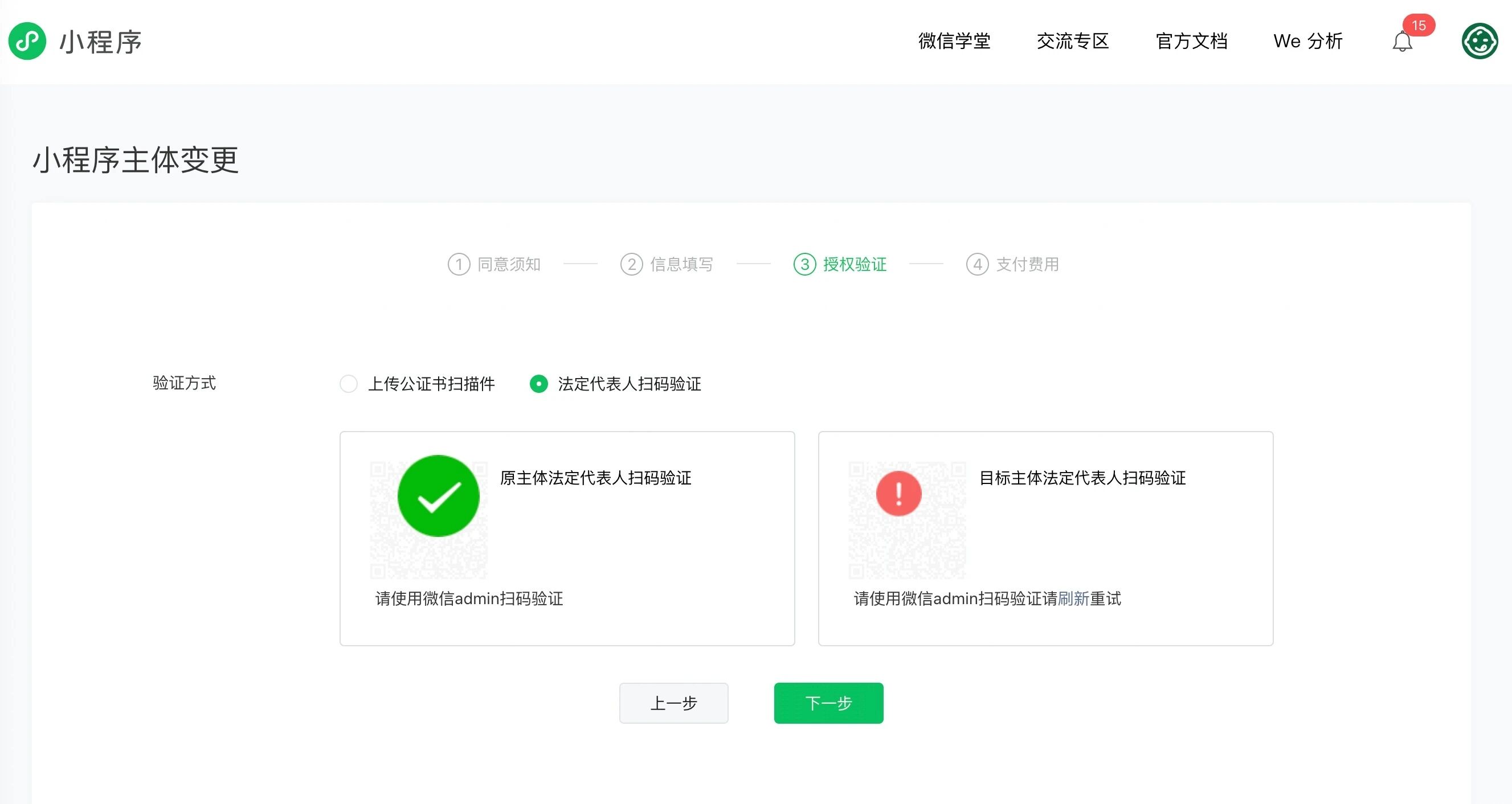
Task: Open 微信学堂 in top navigation
Action: pos(954,41)
